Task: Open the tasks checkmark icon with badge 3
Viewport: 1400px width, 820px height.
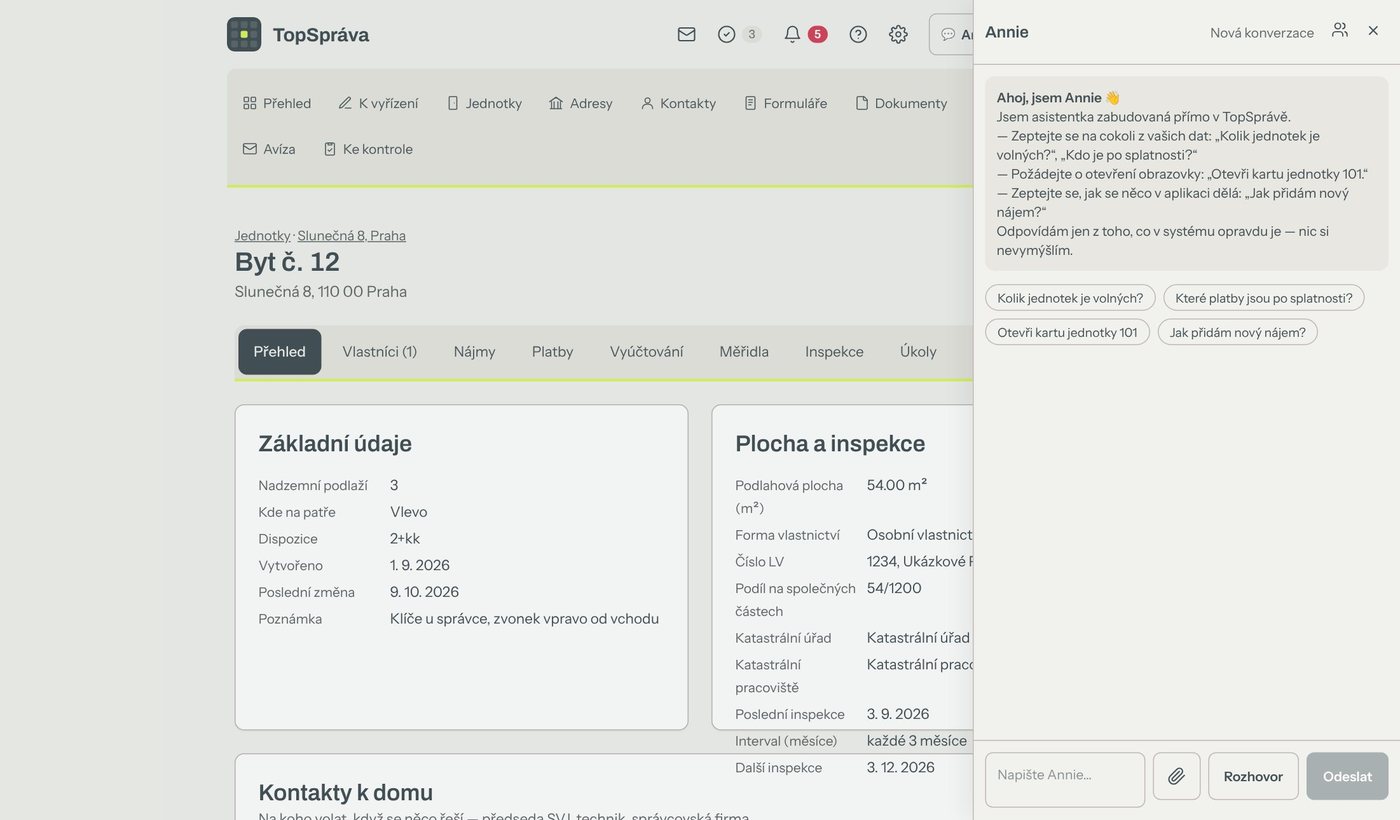Action: [x=739, y=34]
